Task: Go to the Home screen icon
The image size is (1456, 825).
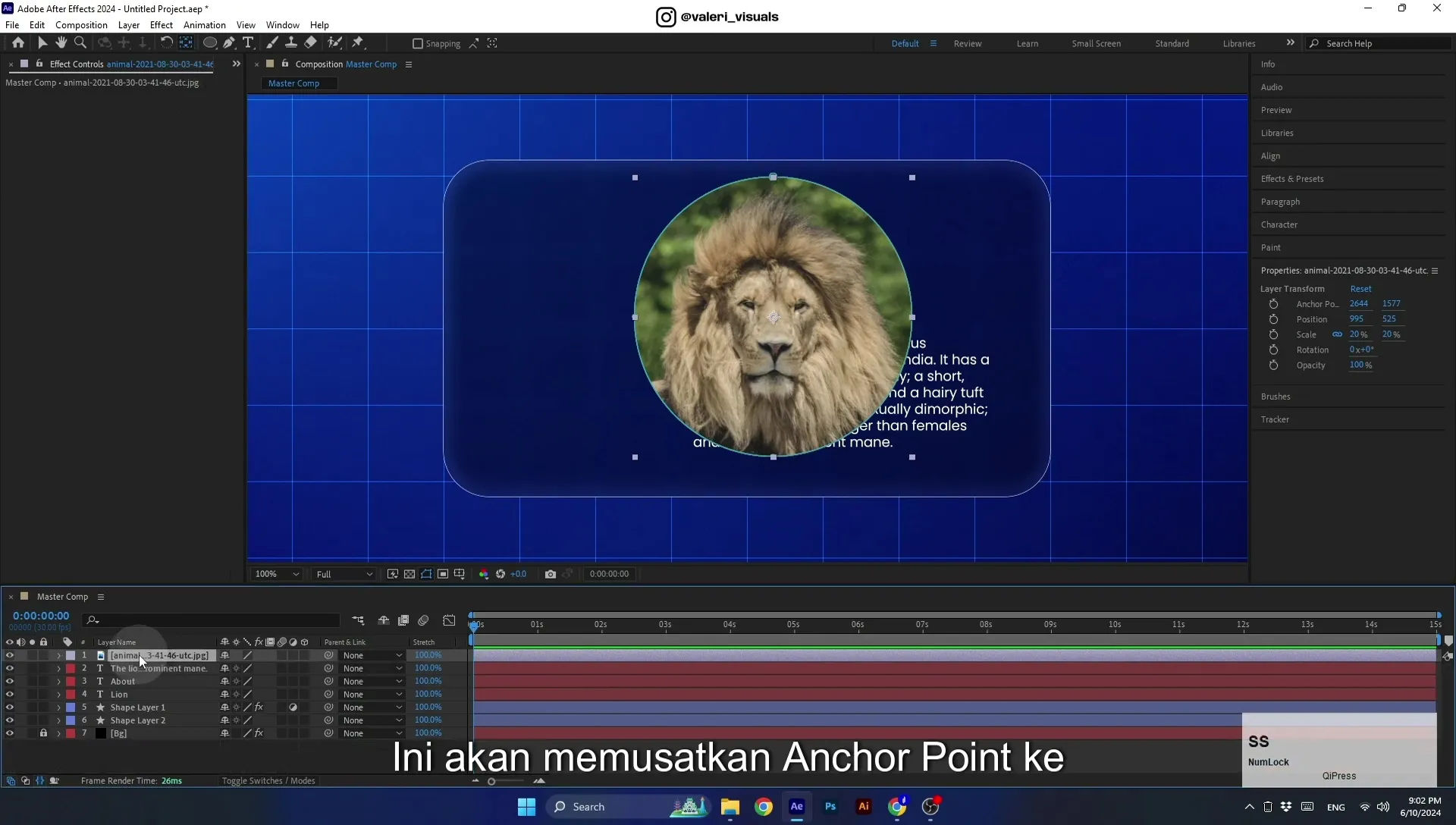Action: [17, 43]
